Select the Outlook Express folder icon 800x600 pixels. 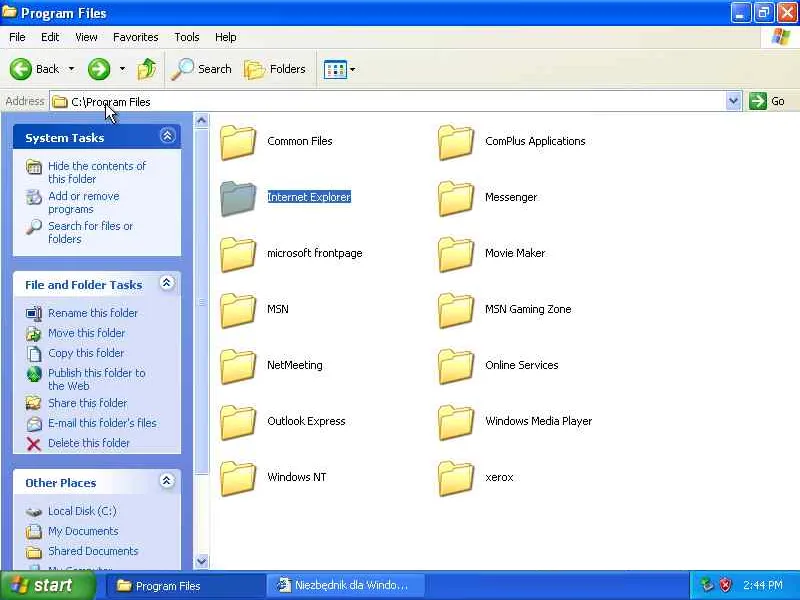238,423
